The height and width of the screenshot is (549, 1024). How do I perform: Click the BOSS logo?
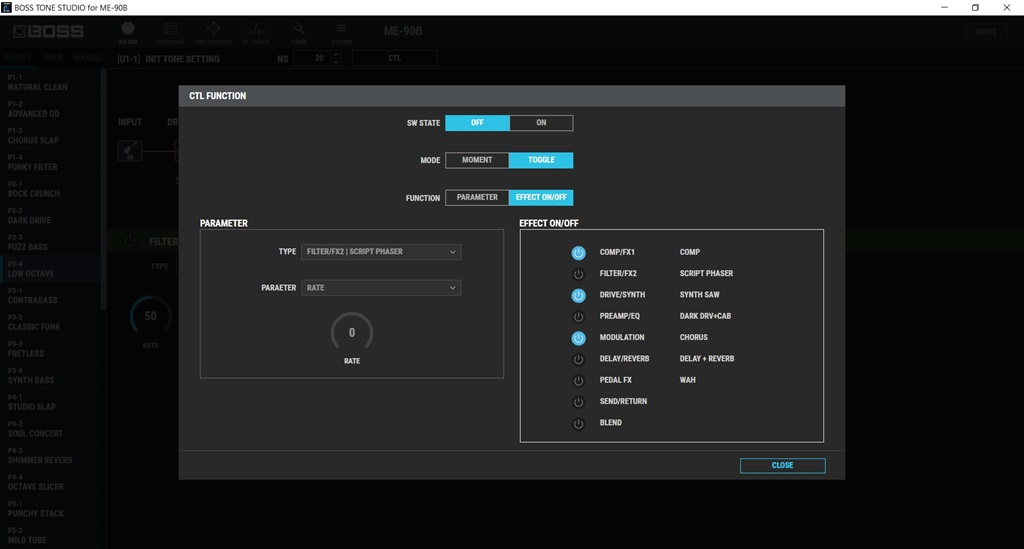click(x=48, y=31)
